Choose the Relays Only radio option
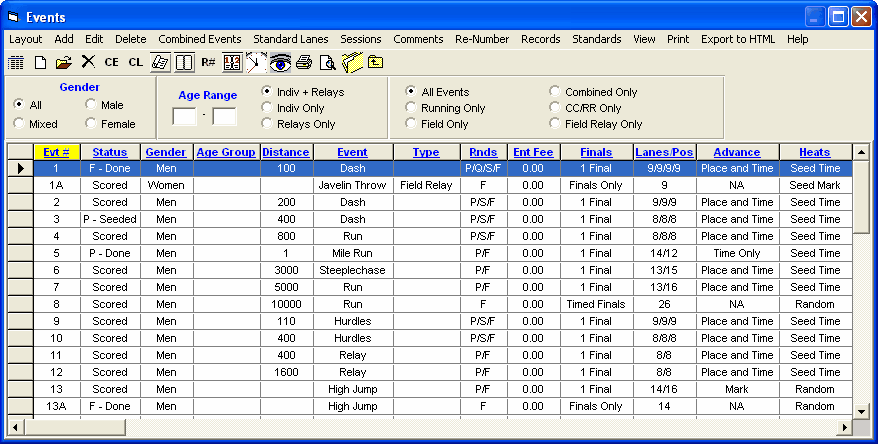The image size is (878, 444). pos(267,124)
